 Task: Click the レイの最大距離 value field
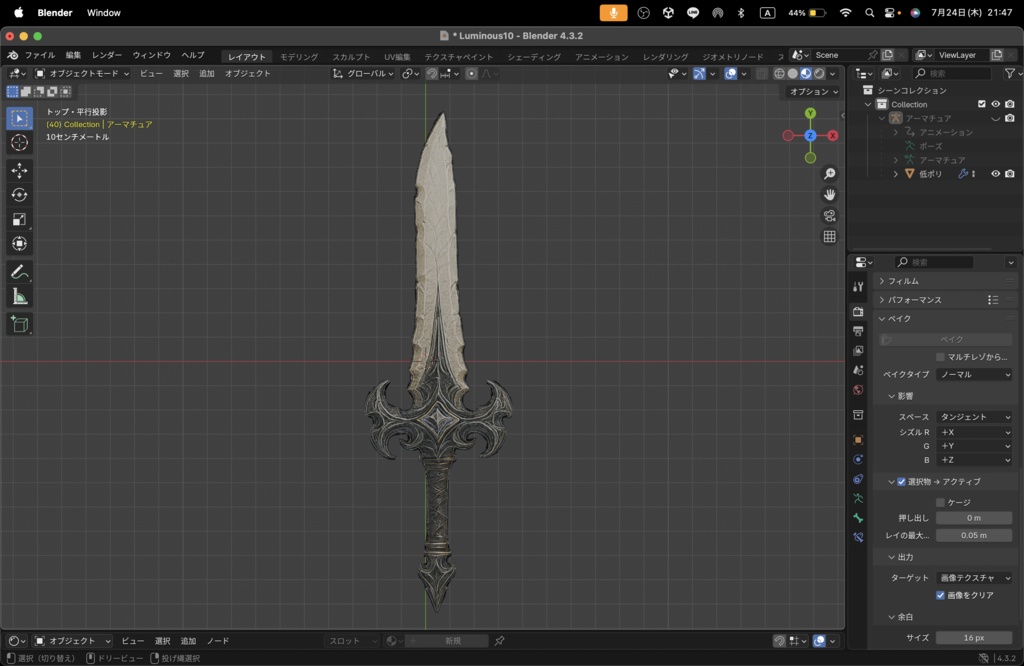[x=973, y=535]
